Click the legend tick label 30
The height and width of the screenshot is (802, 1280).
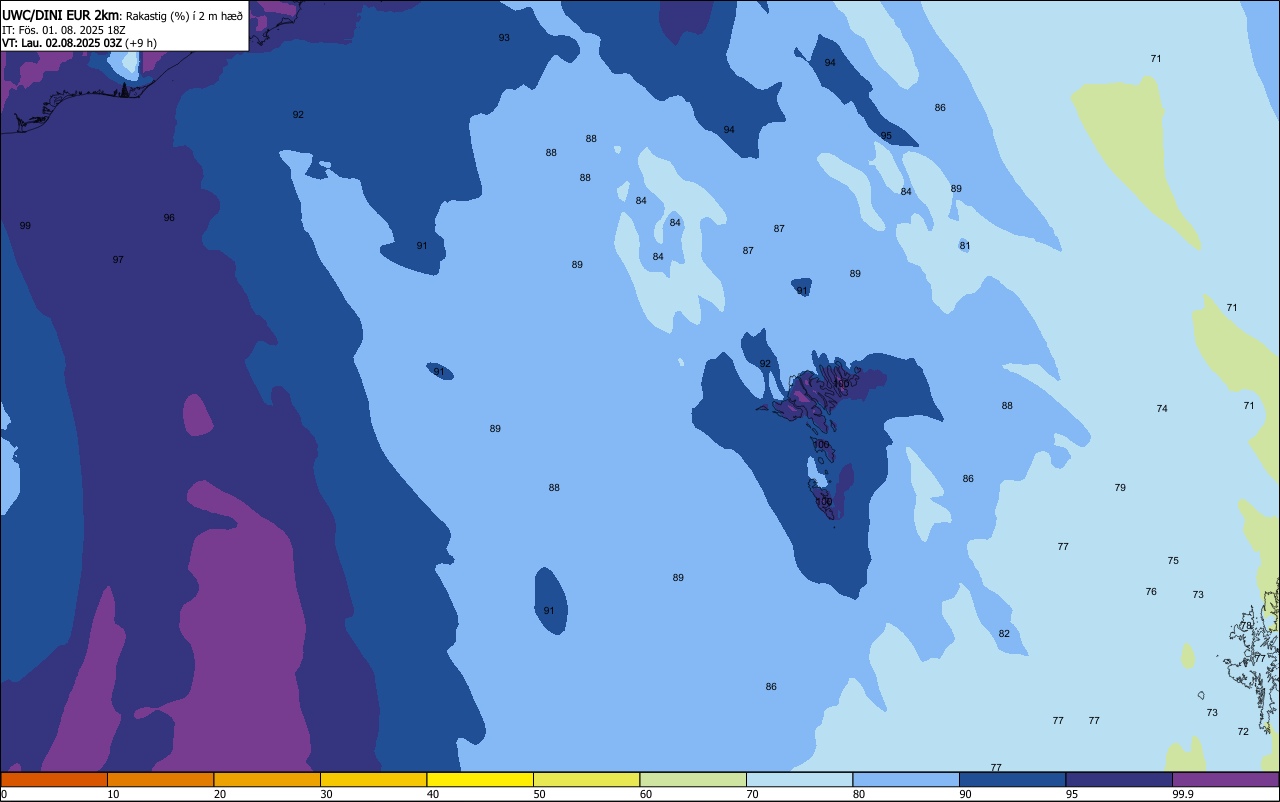326,794
